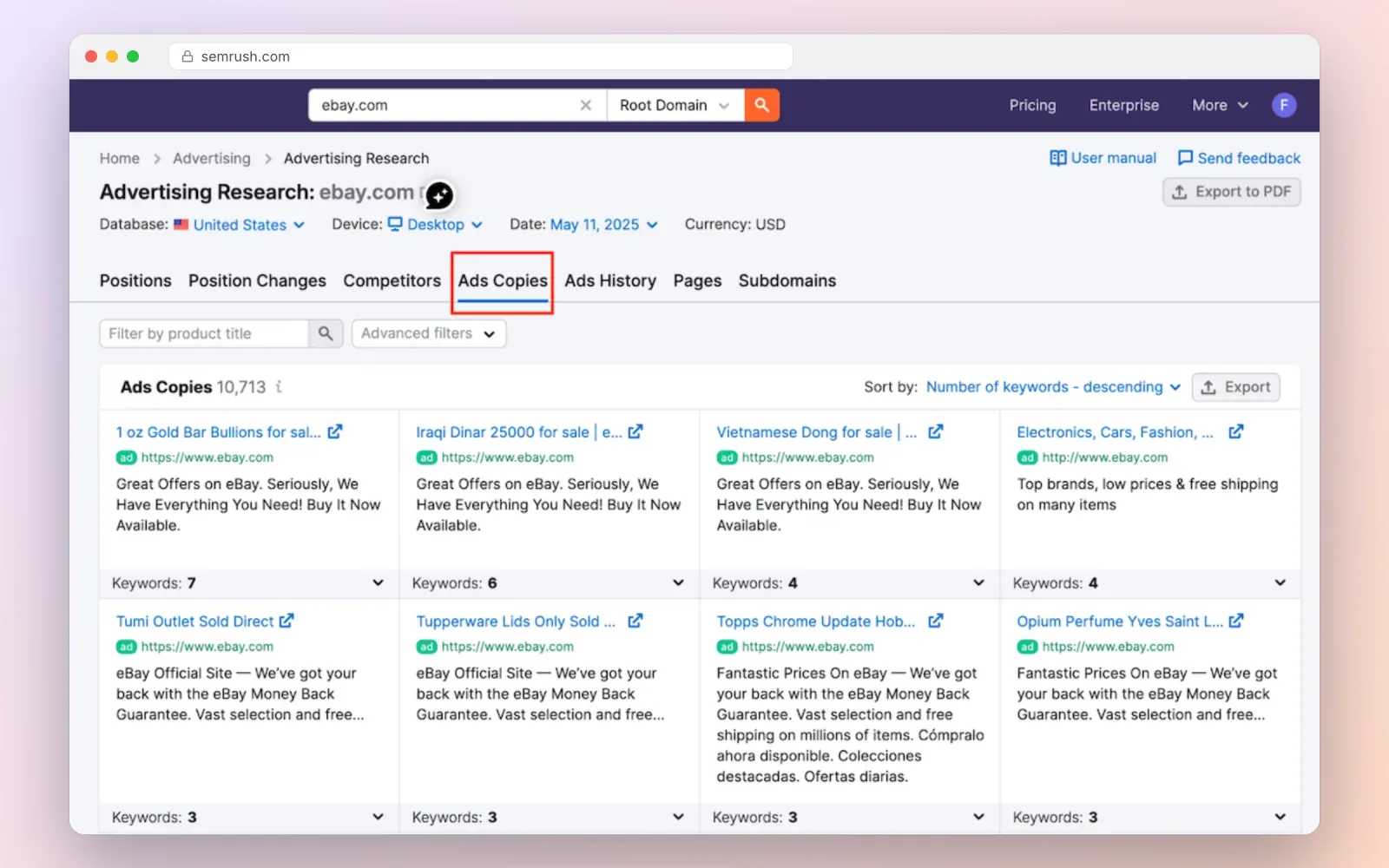This screenshot has width=1389, height=868.
Task: Open the Root Domain dropdown
Action: click(675, 105)
